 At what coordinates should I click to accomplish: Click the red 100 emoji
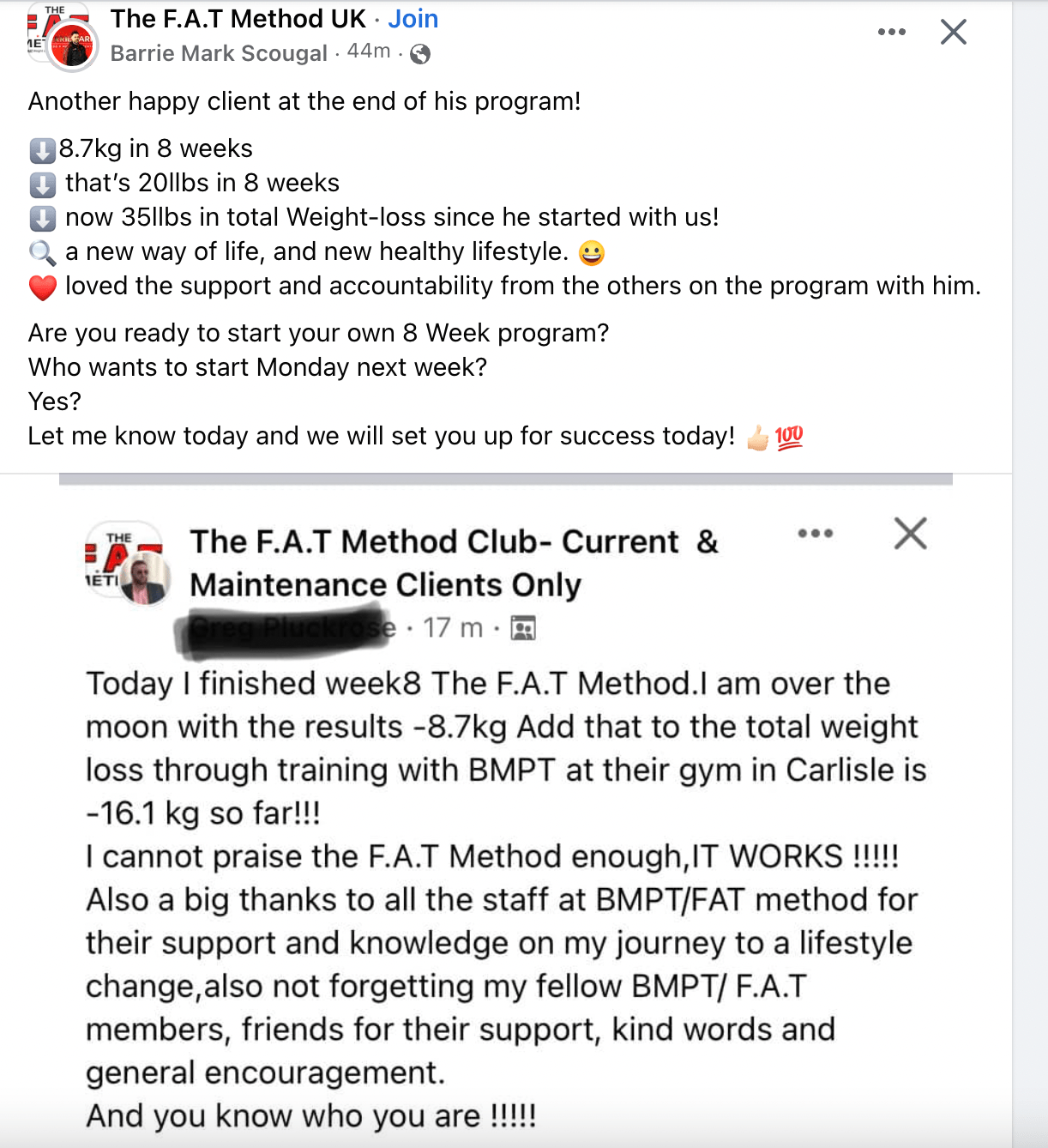[x=789, y=438]
